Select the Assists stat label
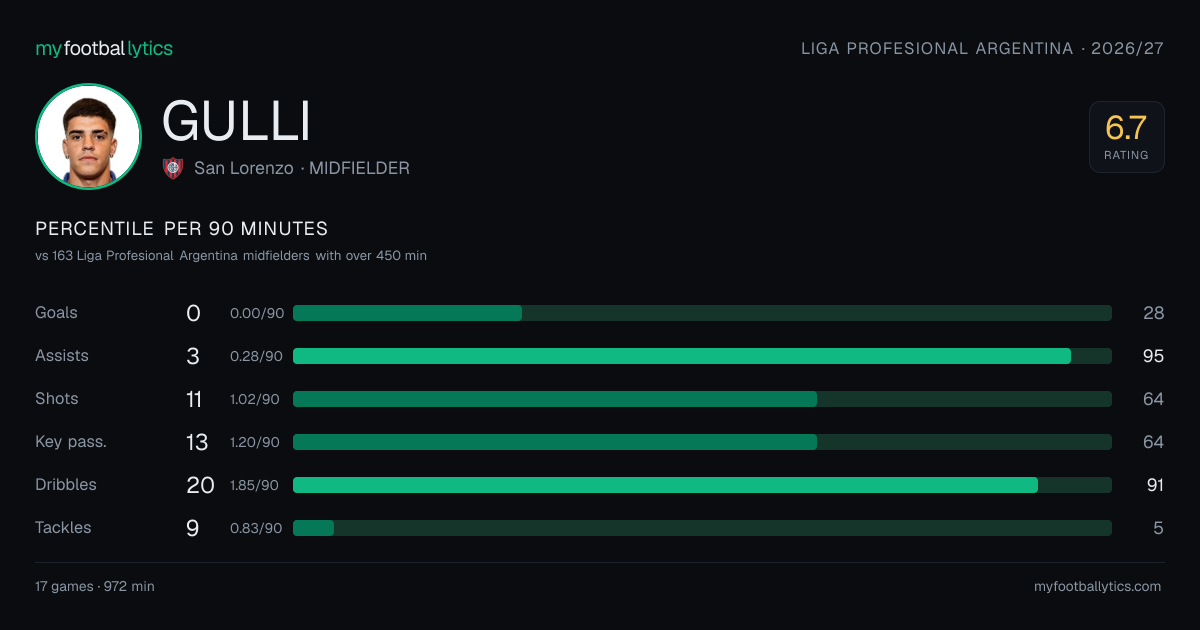This screenshot has height=630, width=1200. pyautogui.click(x=62, y=356)
